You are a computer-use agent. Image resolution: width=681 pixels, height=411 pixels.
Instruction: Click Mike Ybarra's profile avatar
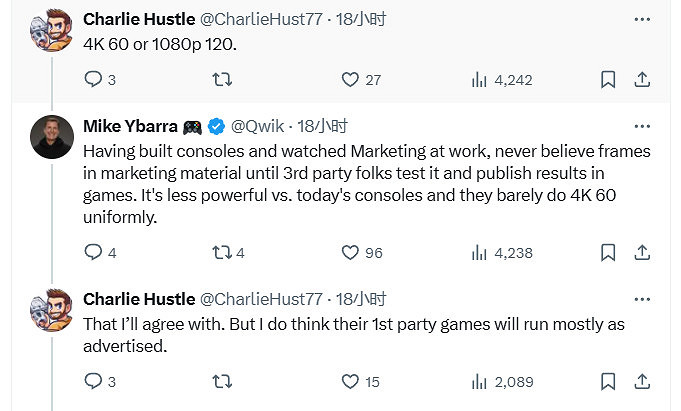[x=51, y=138]
